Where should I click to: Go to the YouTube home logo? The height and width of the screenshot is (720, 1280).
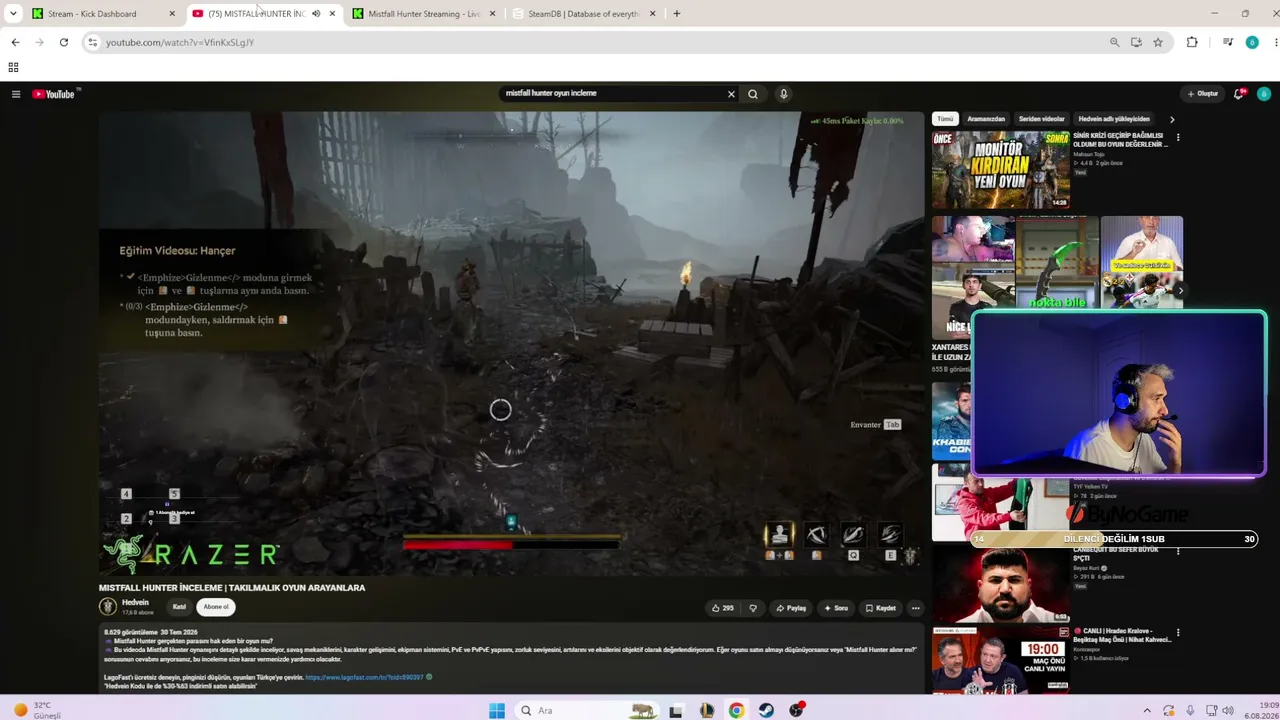[54, 94]
